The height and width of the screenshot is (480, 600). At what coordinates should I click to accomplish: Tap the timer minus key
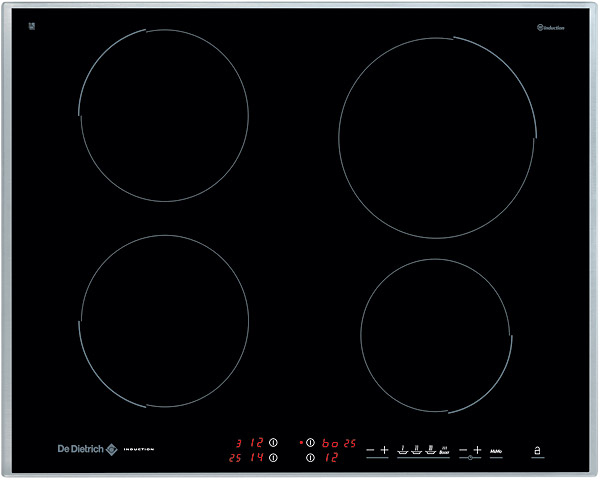point(464,451)
